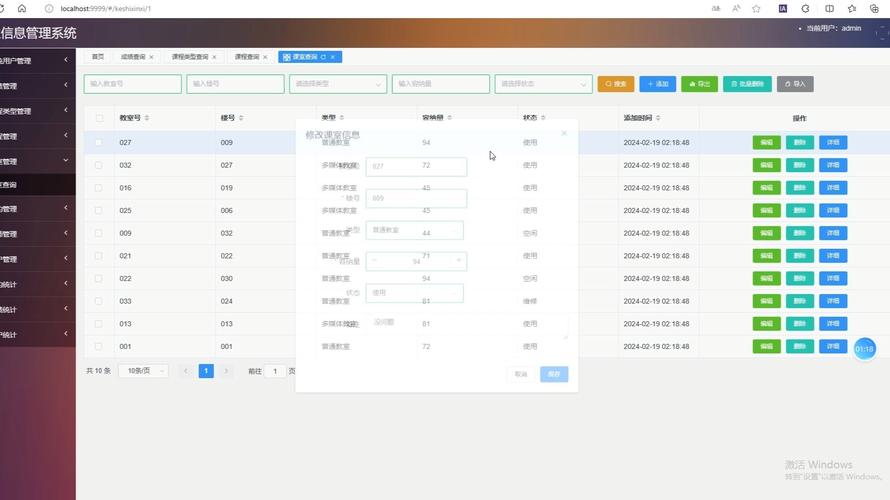Close the 成绩查询 tab
The height and width of the screenshot is (500, 890).
[151, 57]
